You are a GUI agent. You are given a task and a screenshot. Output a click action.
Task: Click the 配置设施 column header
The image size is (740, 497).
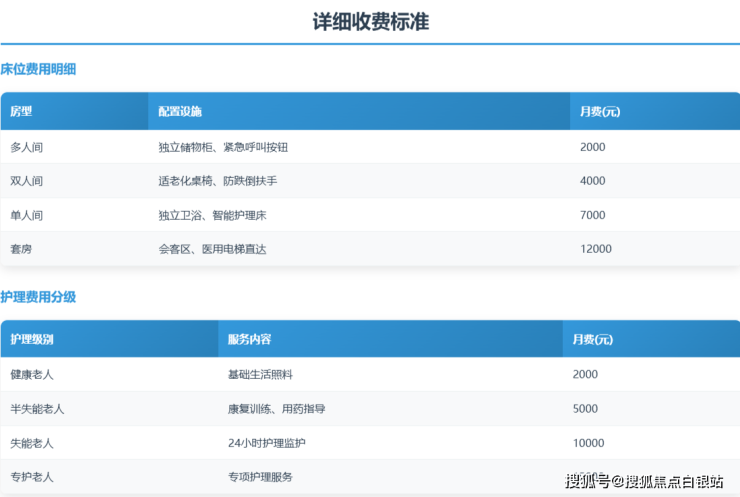click(x=180, y=111)
